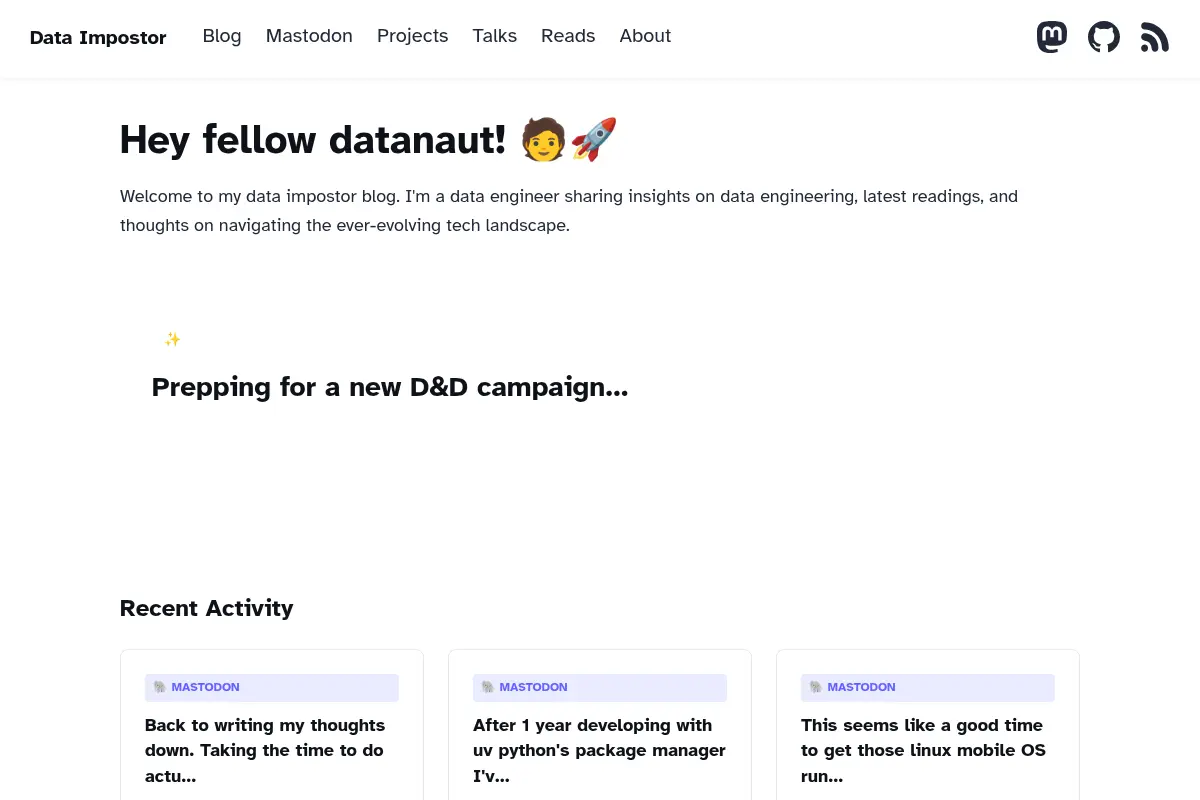Visit the About page
Viewport: 1200px width, 800px height.
(x=645, y=36)
